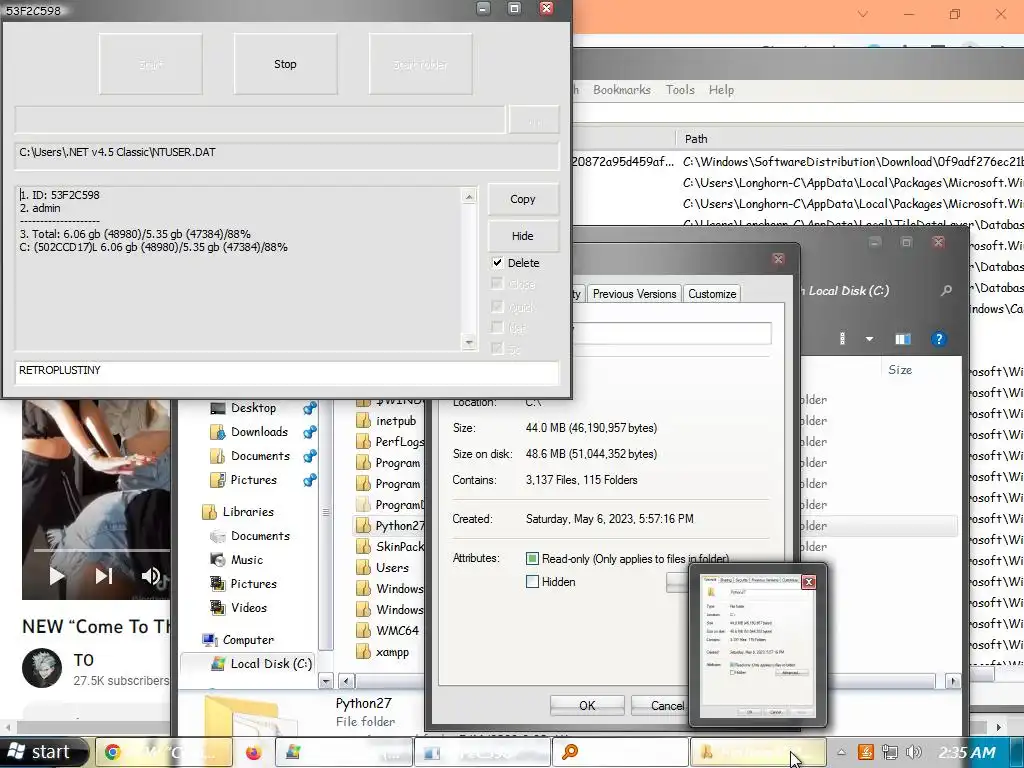This screenshot has height=768, width=1024.
Task: Click the log box scroll-down arrow
Action: 469,342
